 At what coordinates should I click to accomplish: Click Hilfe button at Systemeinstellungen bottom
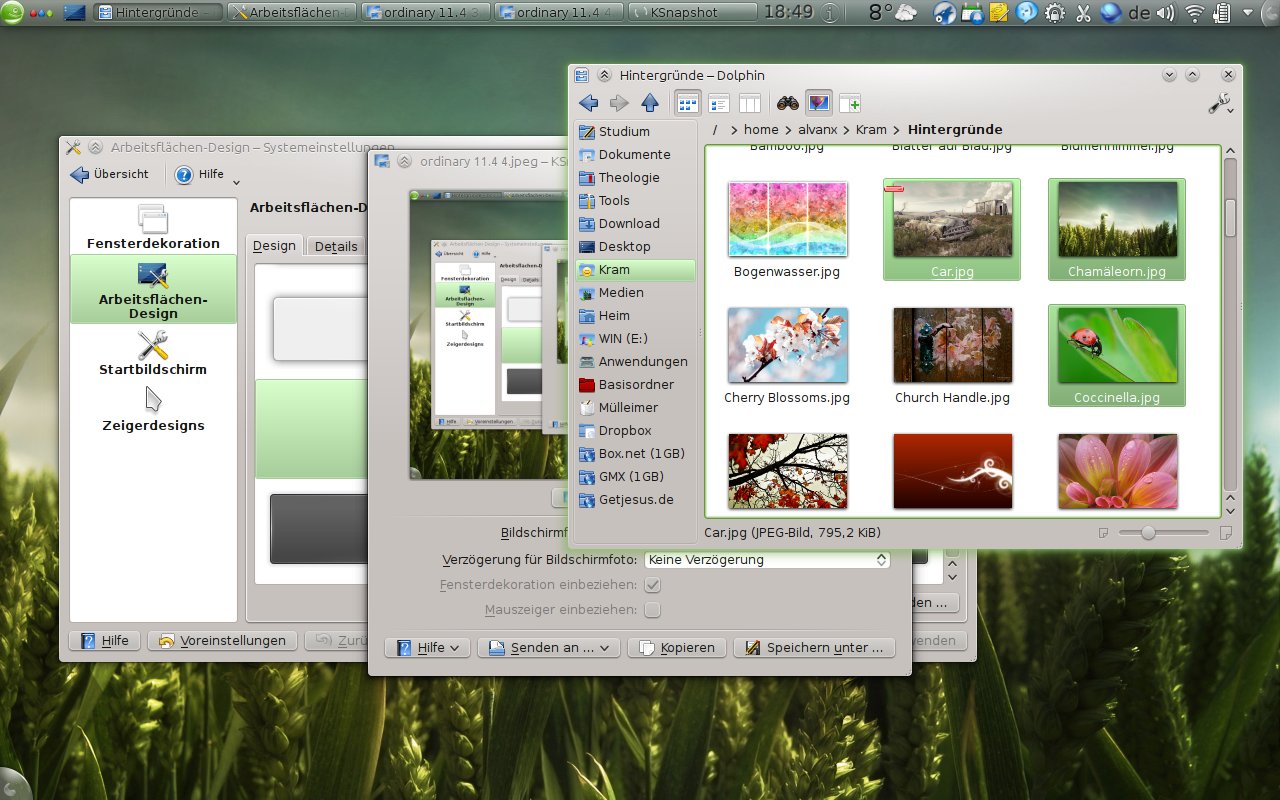(x=104, y=640)
